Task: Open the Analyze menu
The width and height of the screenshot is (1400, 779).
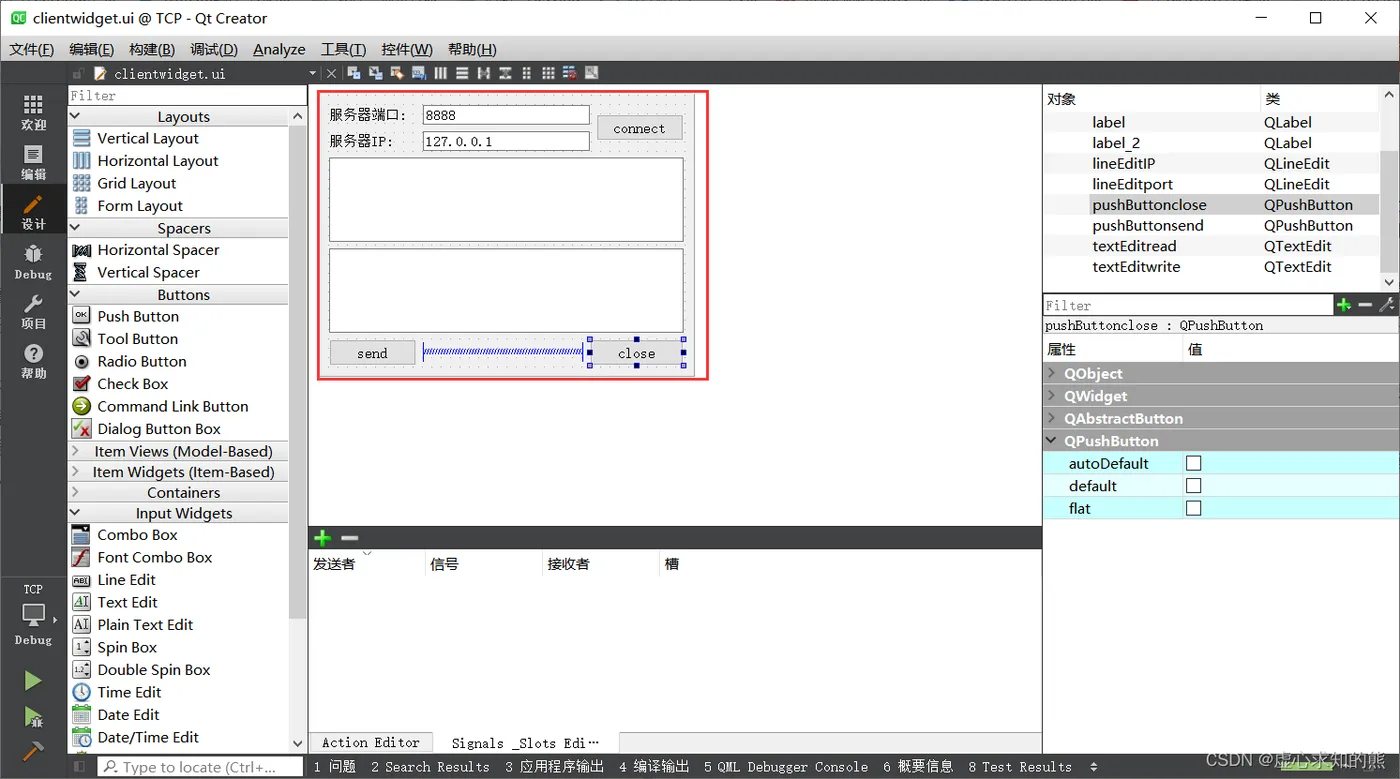Action: (279, 49)
